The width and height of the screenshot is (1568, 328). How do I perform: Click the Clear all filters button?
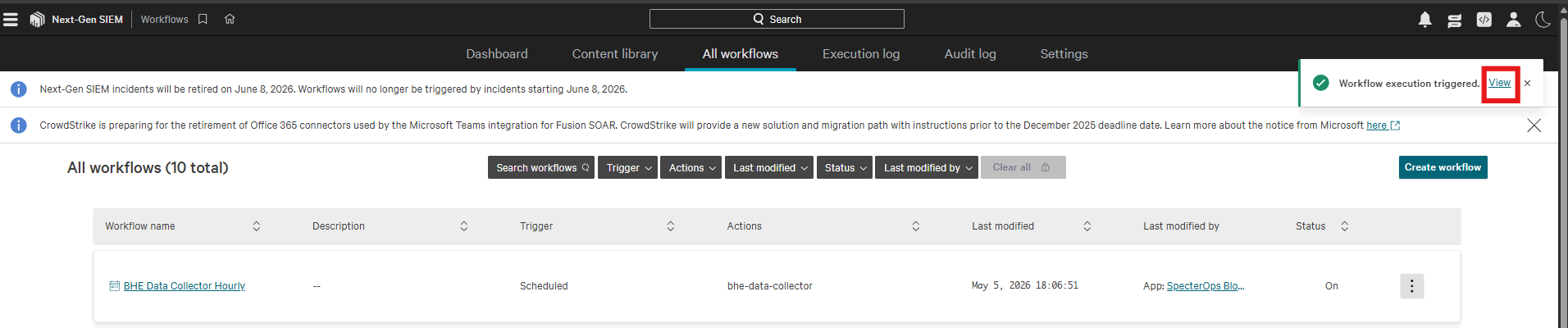click(x=1023, y=167)
